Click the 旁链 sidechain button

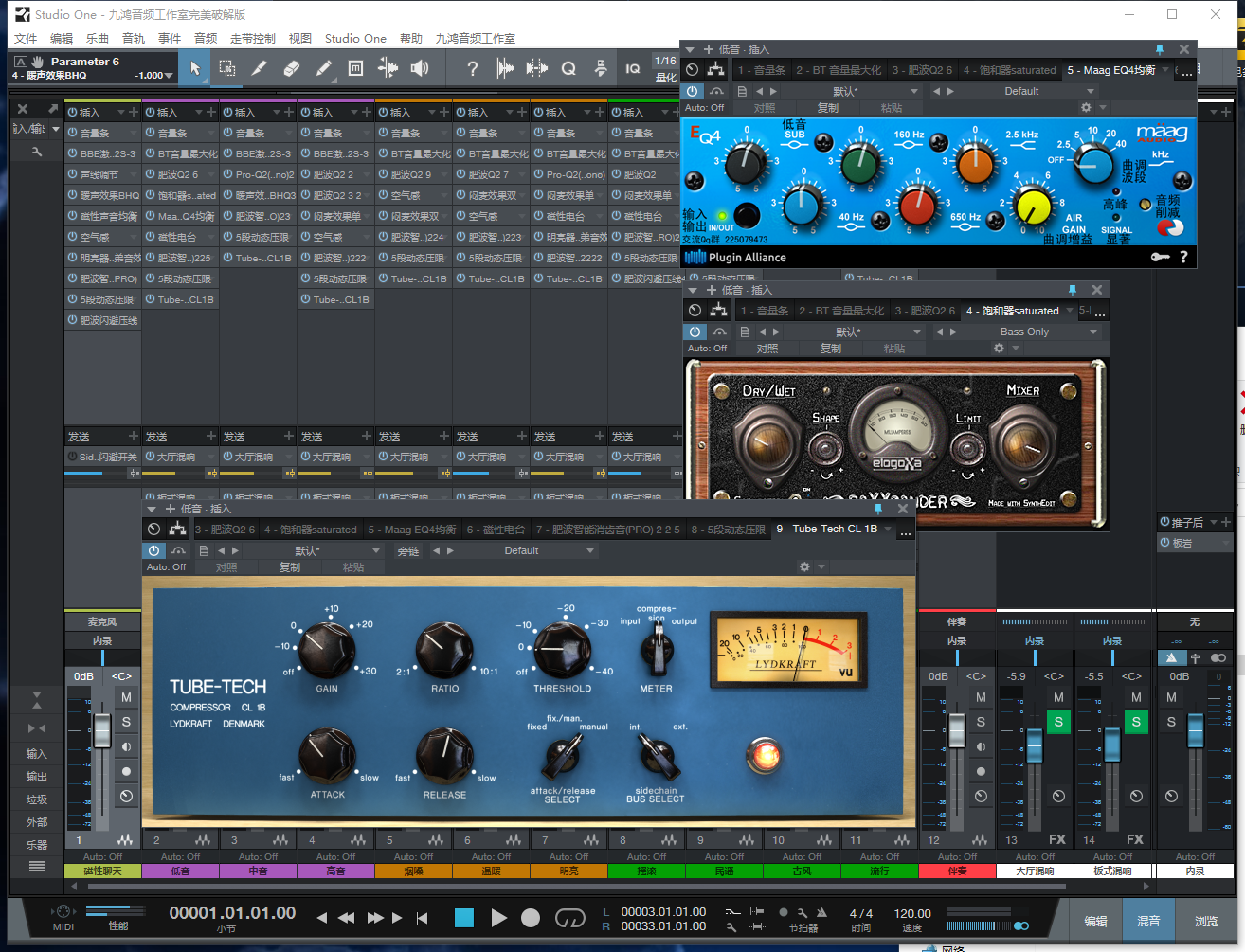[x=408, y=551]
